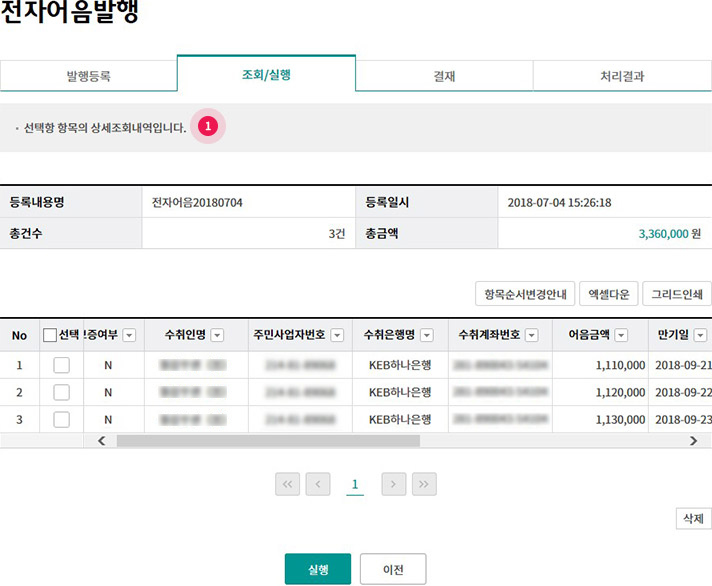Click the previous page arrow
Screen dimensions: 712x586
(x=318, y=484)
